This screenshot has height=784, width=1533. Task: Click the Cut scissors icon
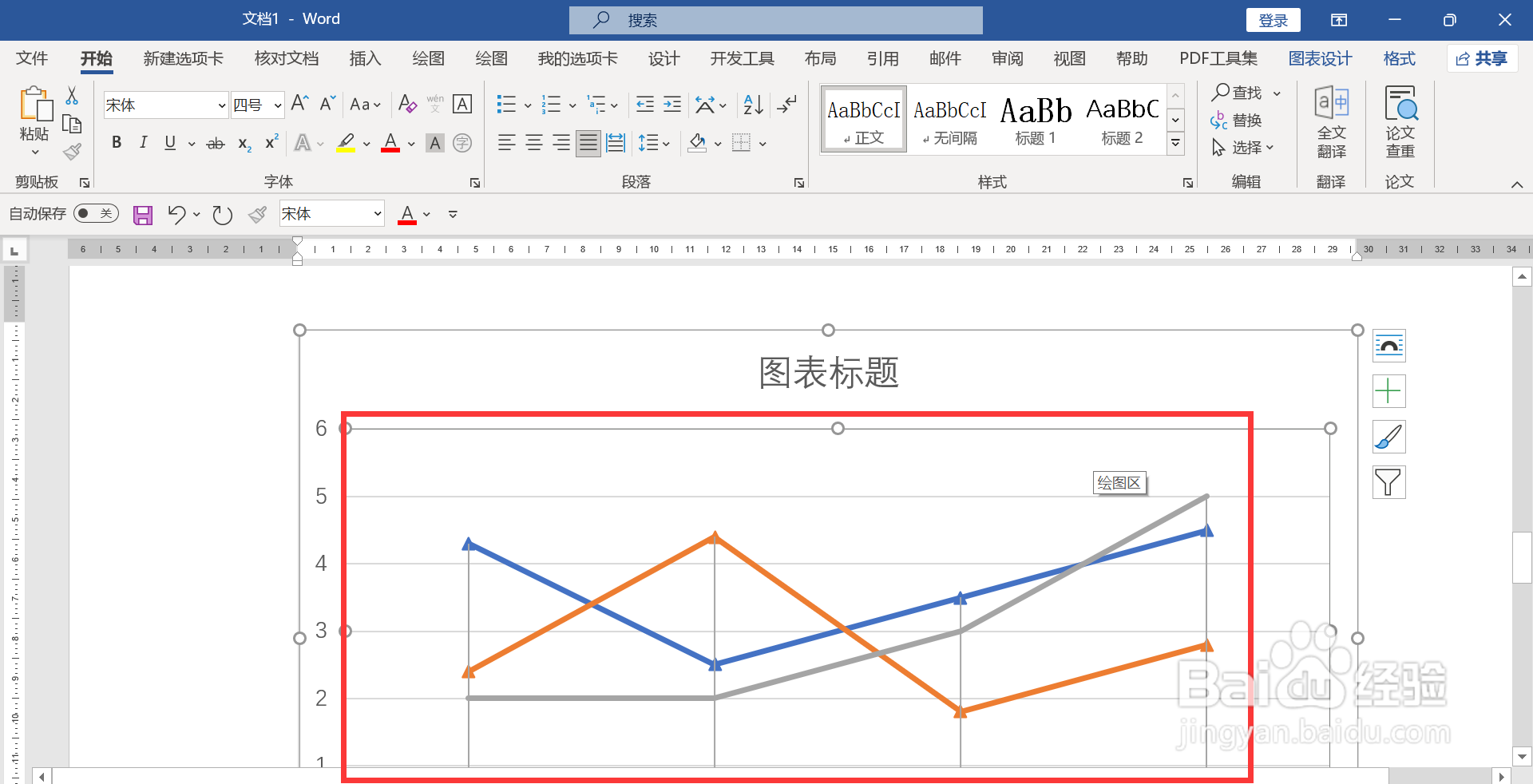pos(72,96)
